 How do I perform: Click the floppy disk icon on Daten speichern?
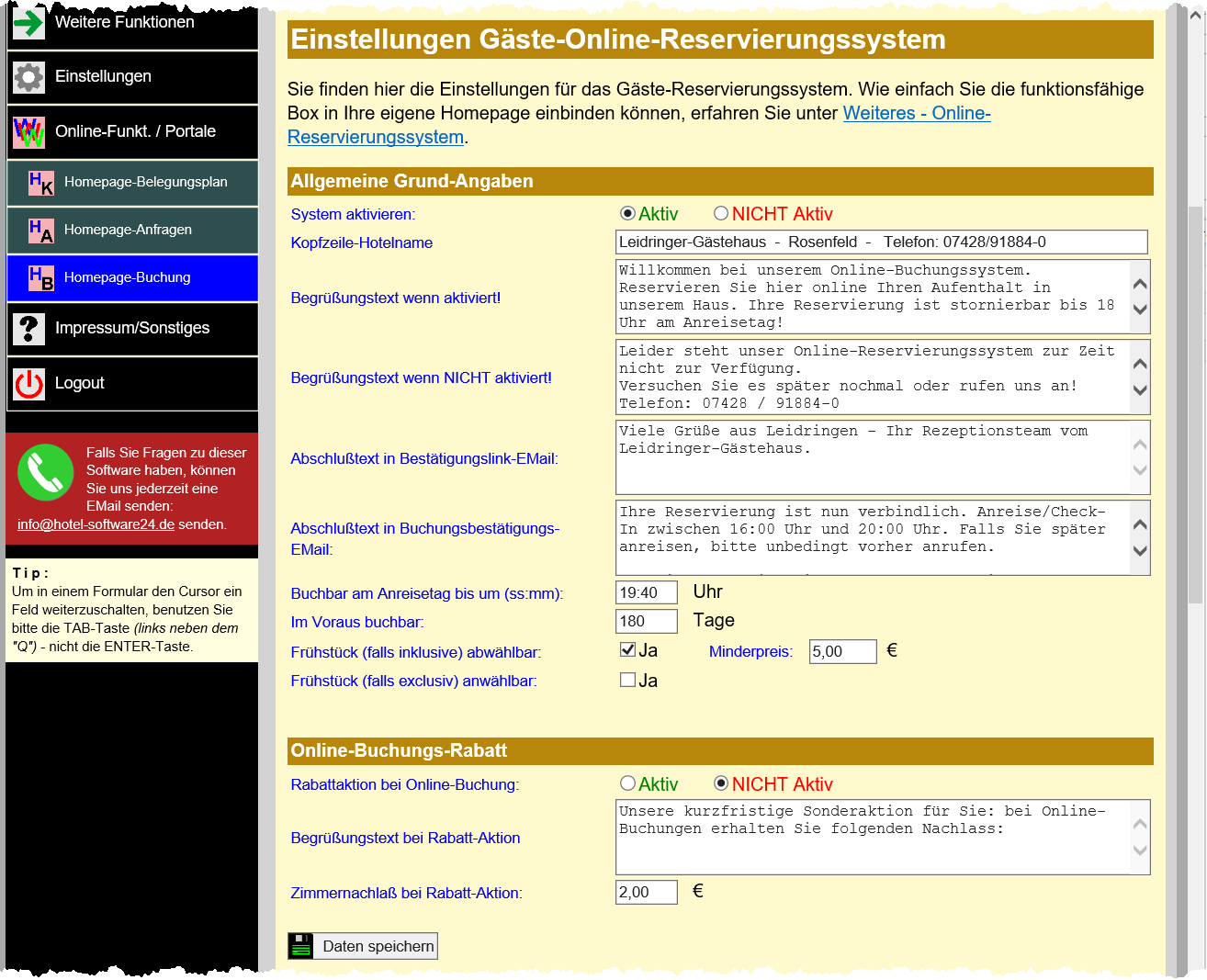point(301,946)
